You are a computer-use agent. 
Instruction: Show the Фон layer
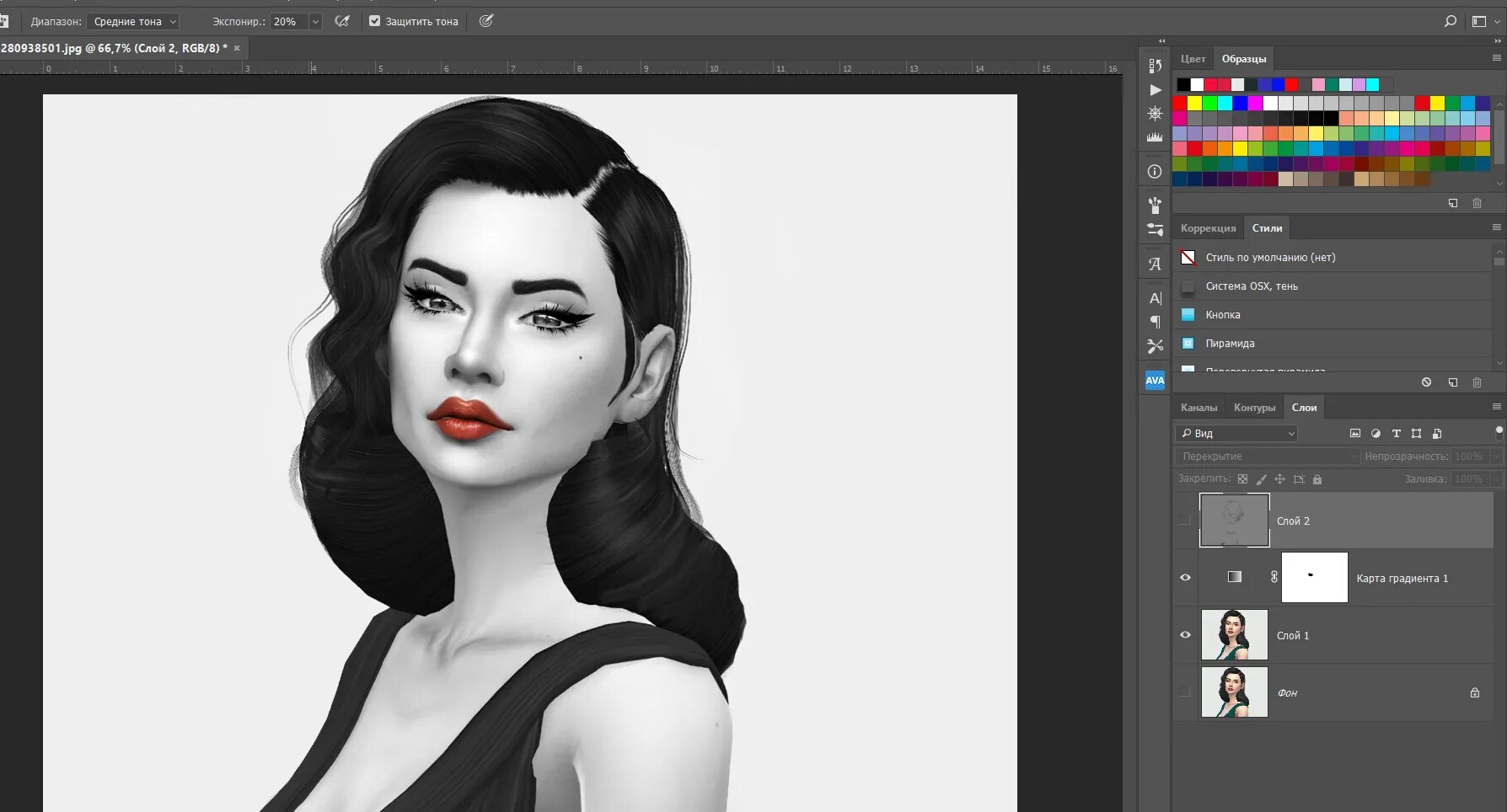pyautogui.click(x=1185, y=692)
